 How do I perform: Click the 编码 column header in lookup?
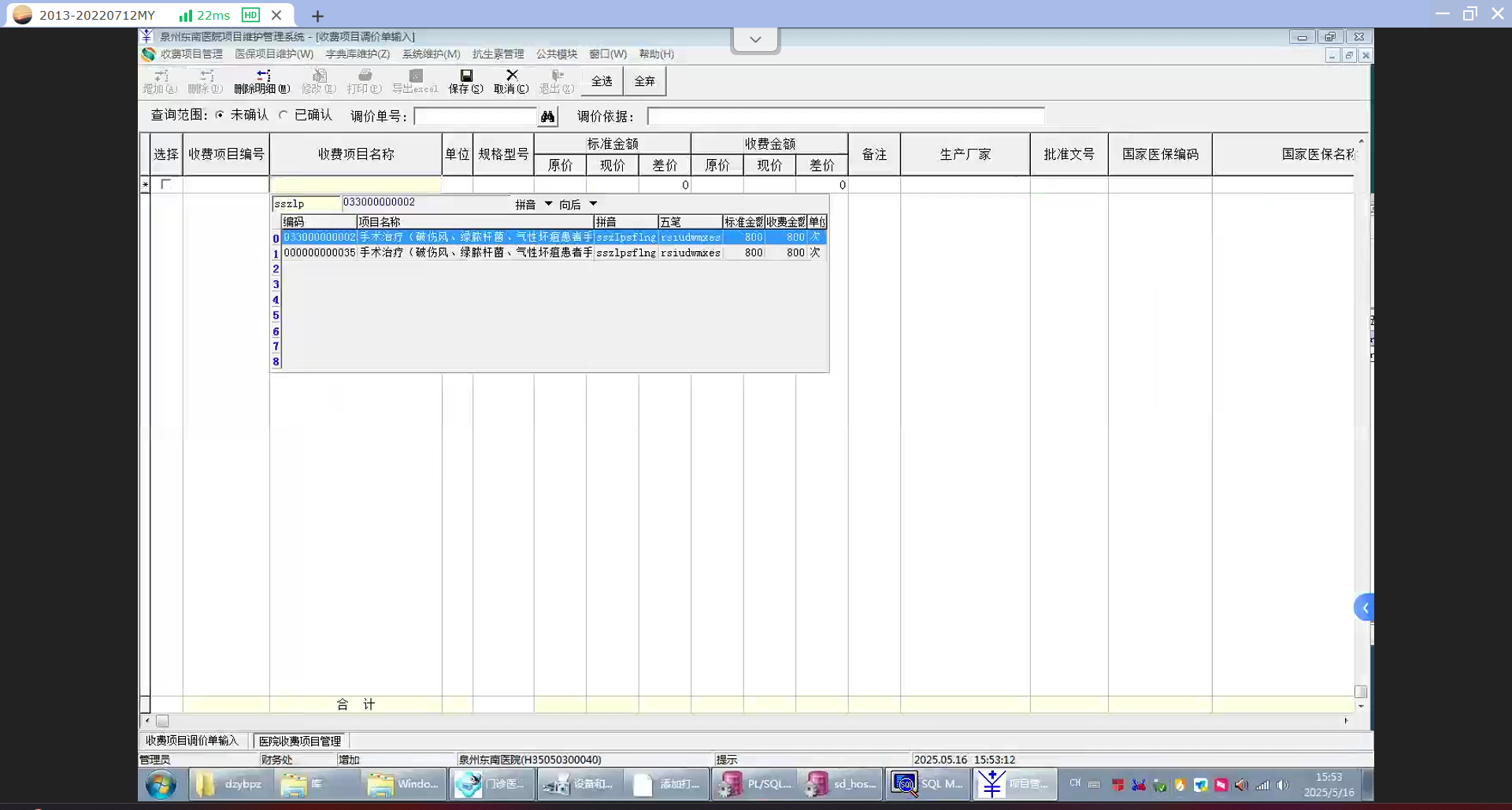[x=319, y=222]
